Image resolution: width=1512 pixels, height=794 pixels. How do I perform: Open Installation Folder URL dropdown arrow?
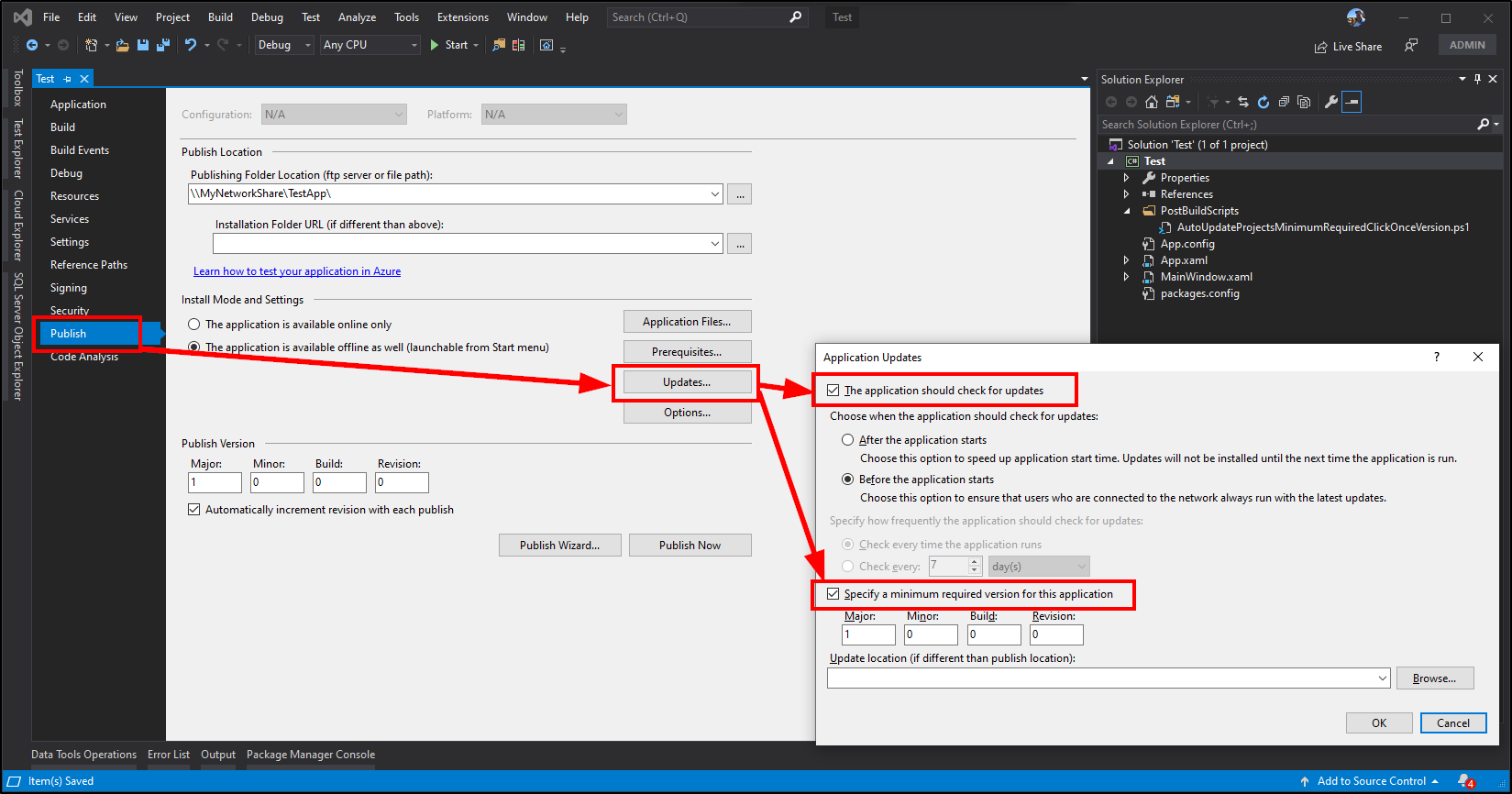tap(715, 244)
